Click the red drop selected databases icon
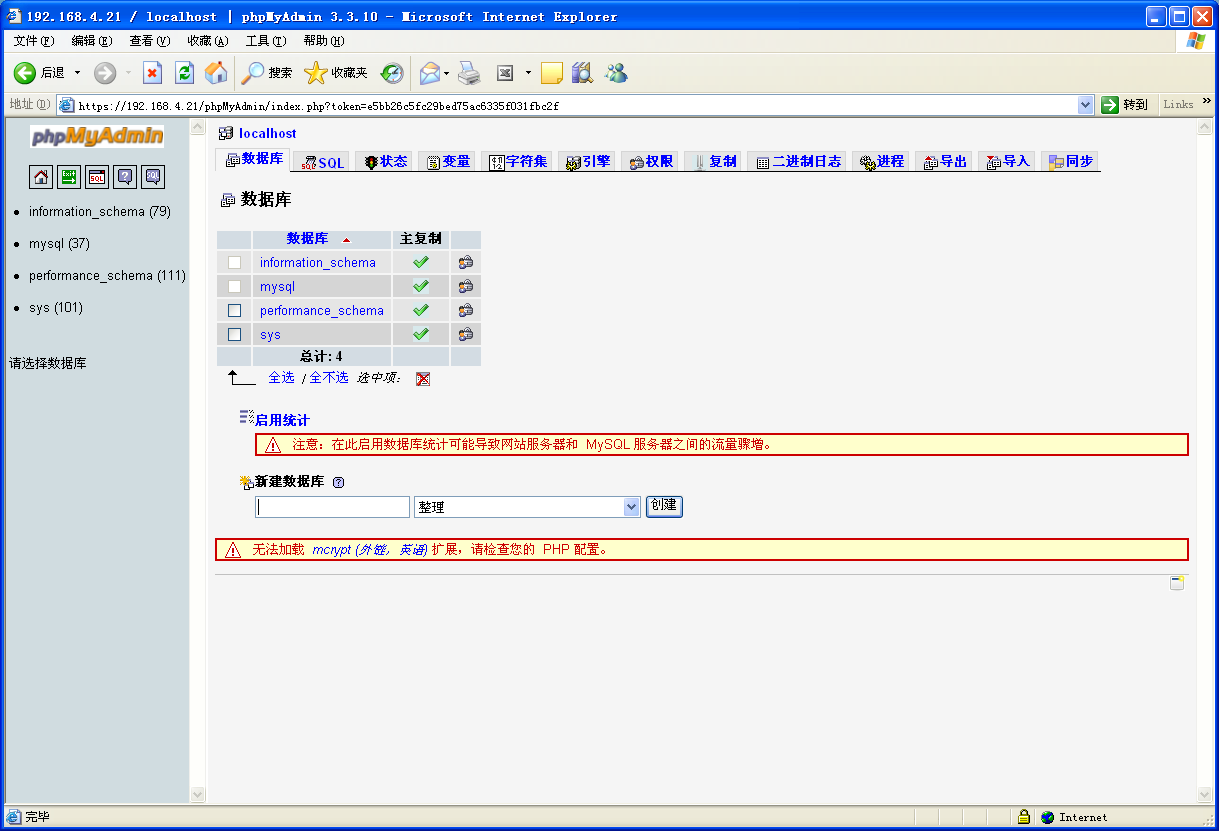This screenshot has width=1219, height=831. (423, 379)
